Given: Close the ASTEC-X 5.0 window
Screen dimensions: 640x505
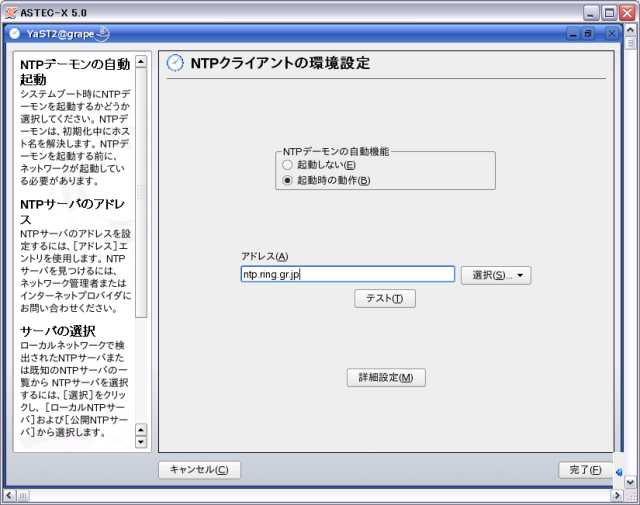Looking at the screenshot, I should click(x=627, y=13).
